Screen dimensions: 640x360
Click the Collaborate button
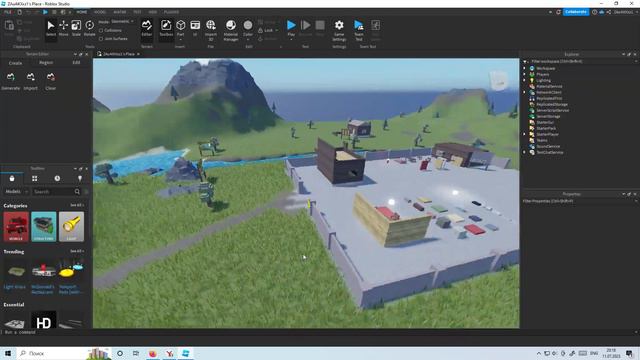[x=576, y=12]
